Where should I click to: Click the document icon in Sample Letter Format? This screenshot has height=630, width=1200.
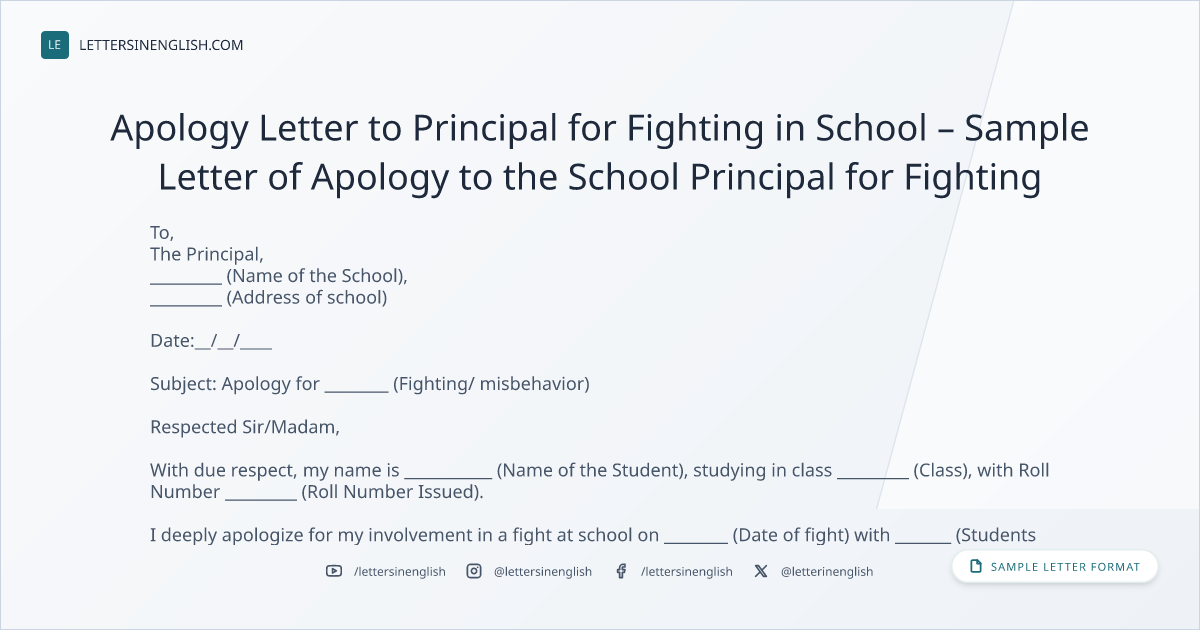click(x=976, y=567)
